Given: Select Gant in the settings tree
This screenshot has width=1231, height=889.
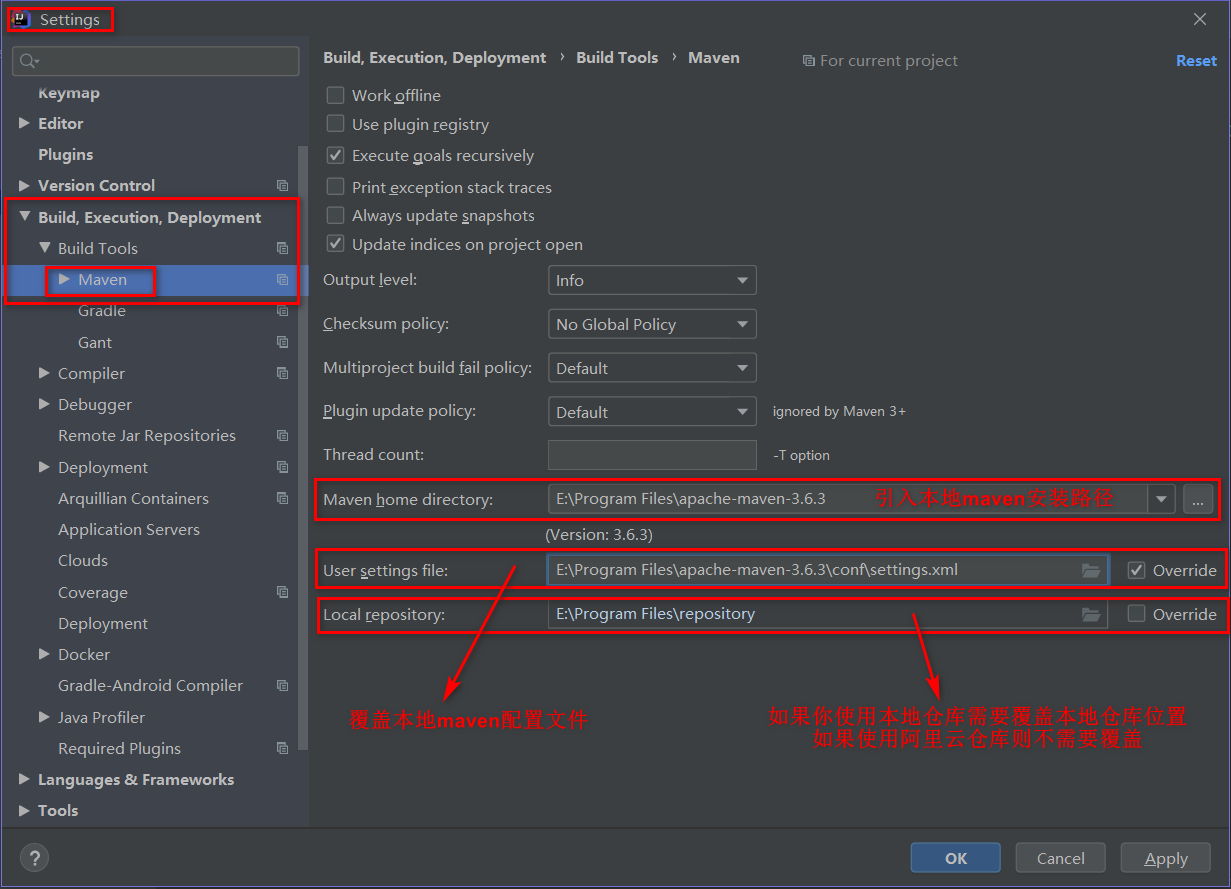Looking at the screenshot, I should 95,342.
